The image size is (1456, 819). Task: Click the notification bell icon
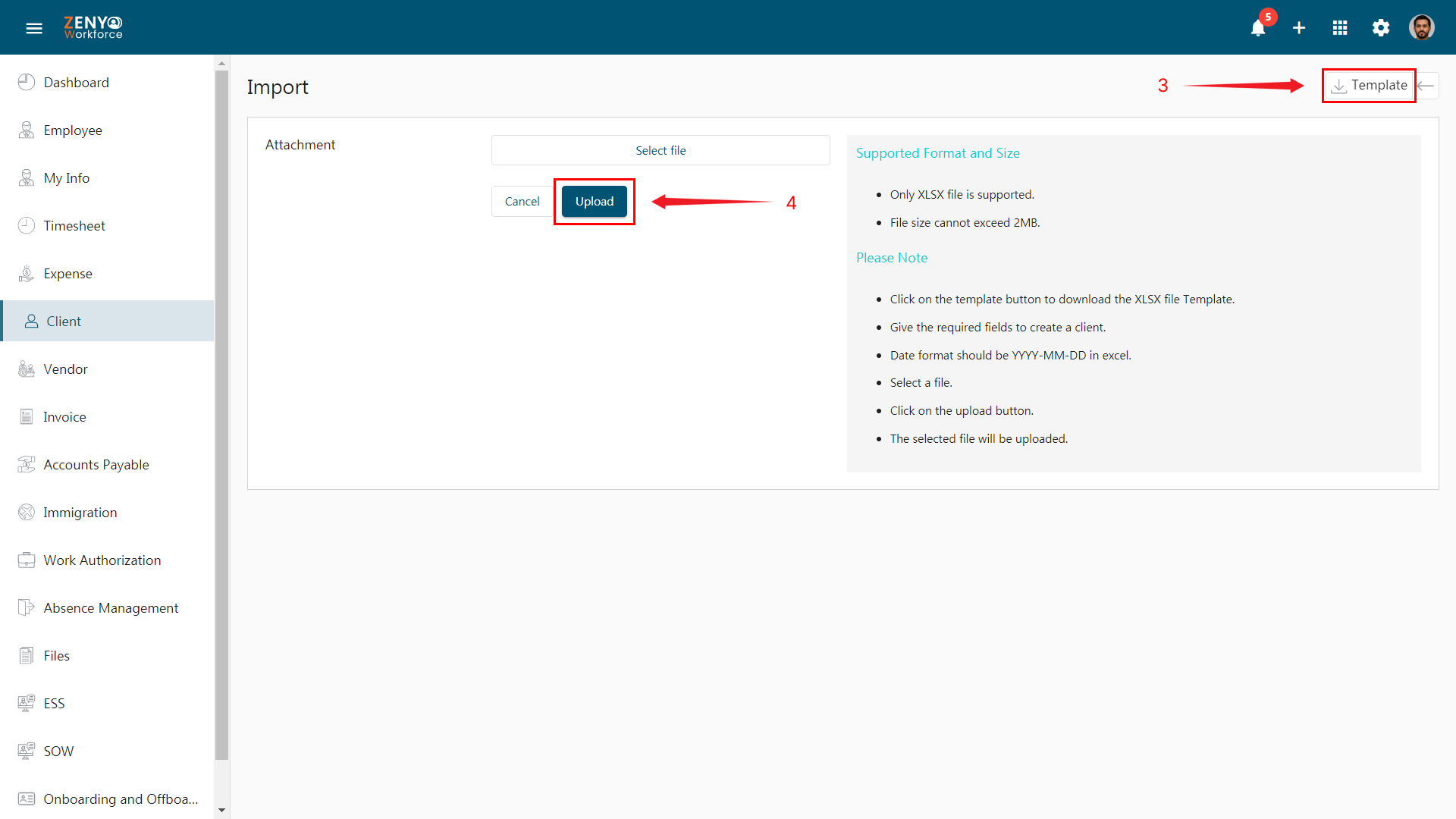(x=1258, y=27)
